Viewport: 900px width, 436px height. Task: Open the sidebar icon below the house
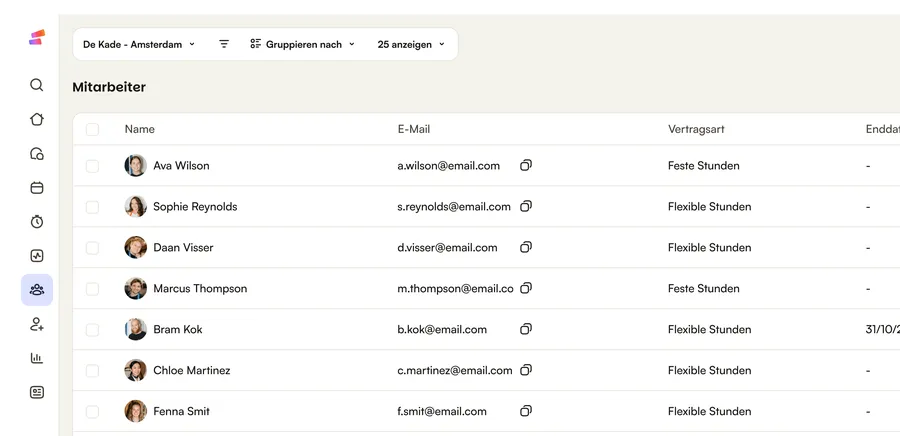click(x=37, y=153)
